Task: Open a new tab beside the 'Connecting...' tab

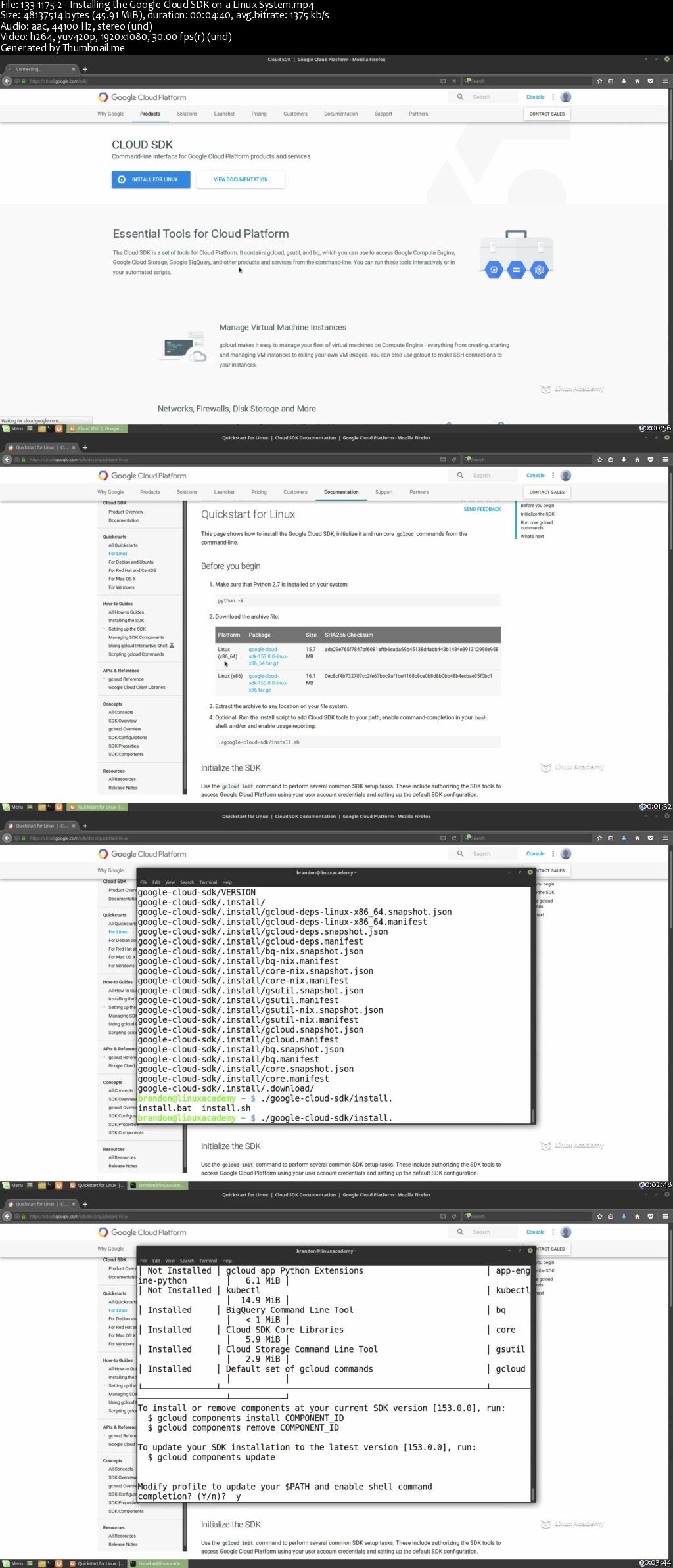Action: point(85,69)
